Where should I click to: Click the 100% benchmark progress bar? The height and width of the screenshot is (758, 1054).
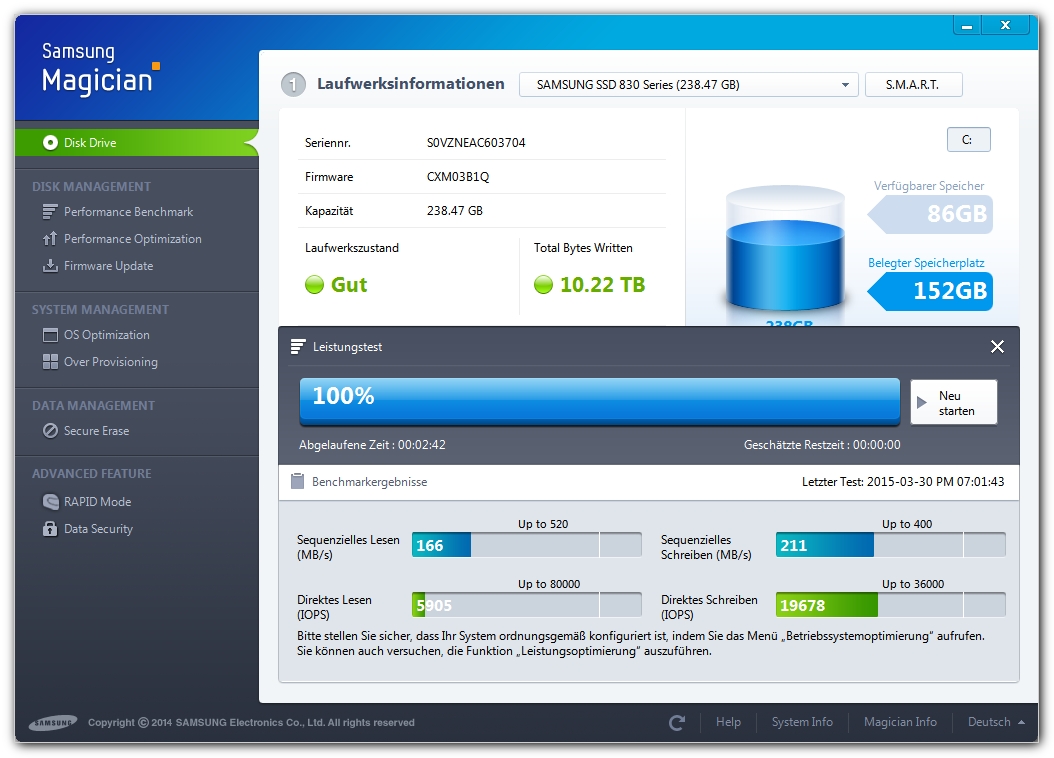599,401
